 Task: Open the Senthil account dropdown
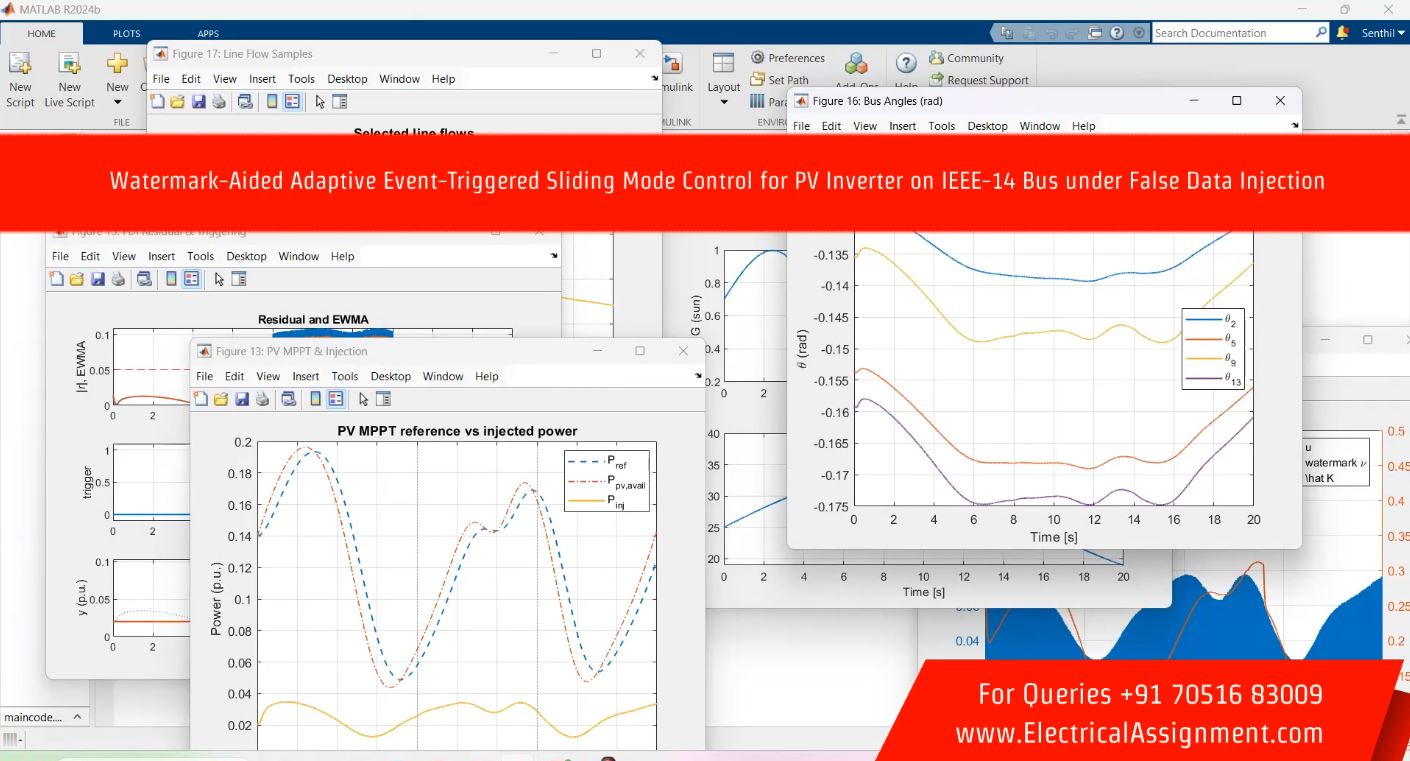(x=1383, y=33)
